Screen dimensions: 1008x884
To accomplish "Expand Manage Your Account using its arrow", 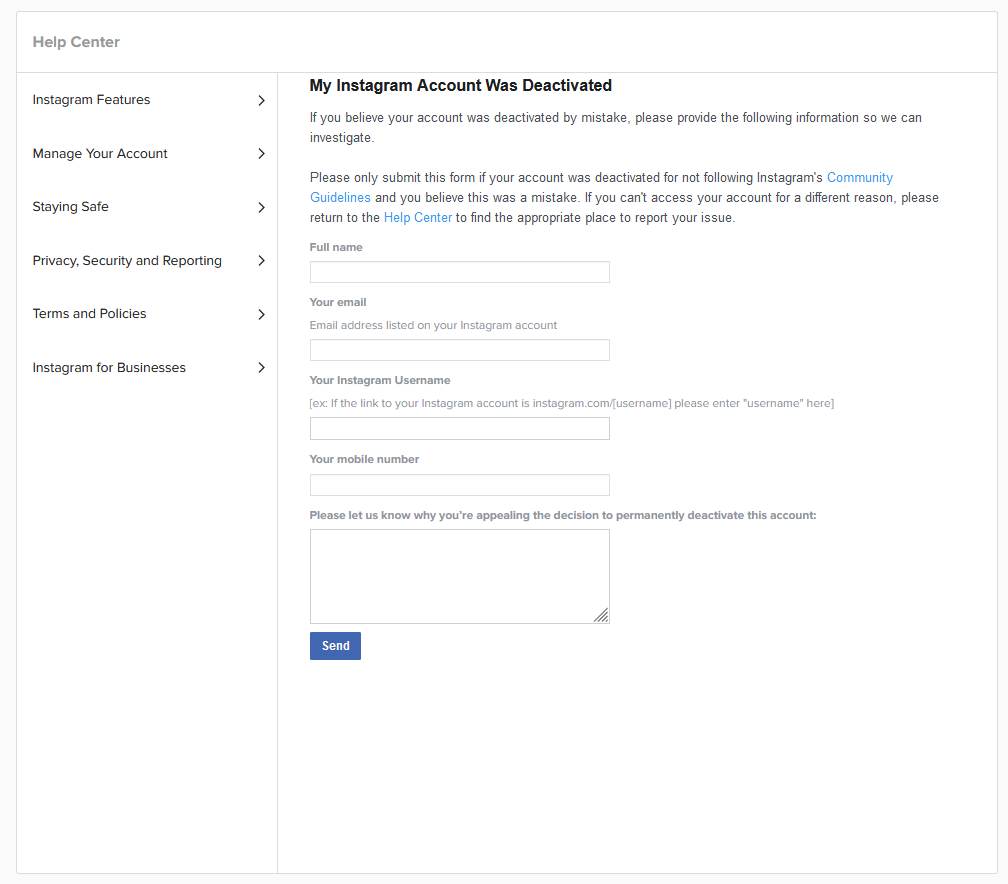I will click(x=261, y=154).
